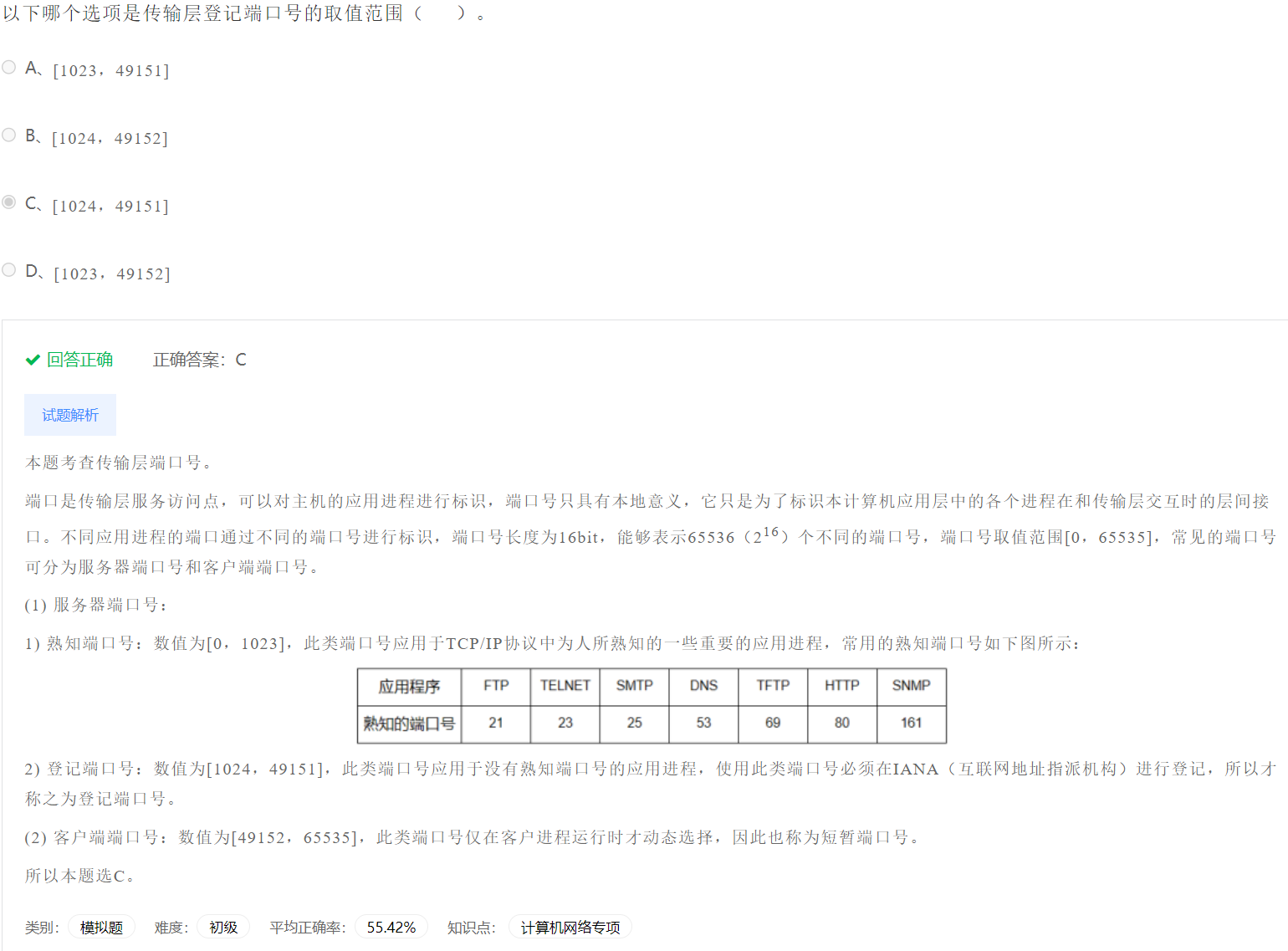Click the 应用程序 header cell
This screenshot has width=1288, height=951.
(409, 687)
